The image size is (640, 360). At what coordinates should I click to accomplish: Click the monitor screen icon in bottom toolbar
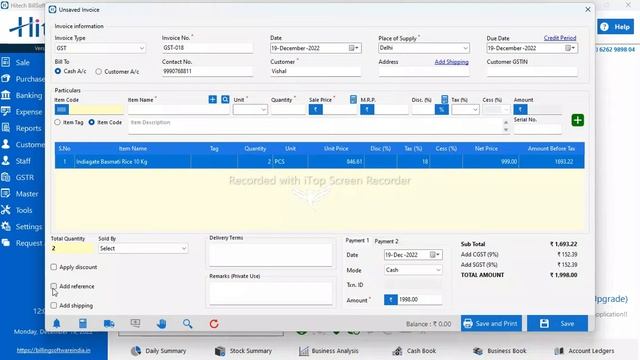point(135,324)
